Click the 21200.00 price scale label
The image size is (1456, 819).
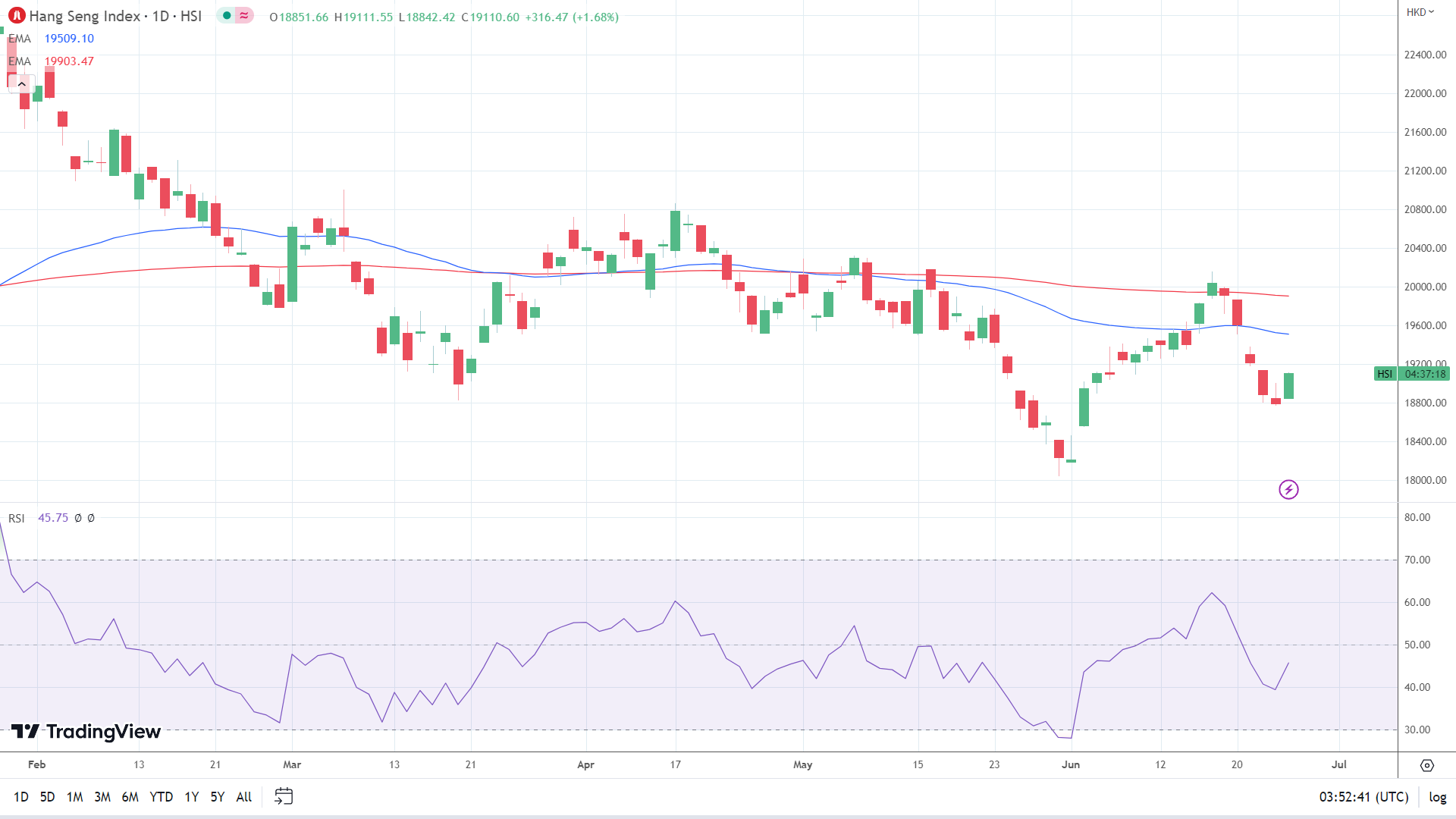[1426, 171]
